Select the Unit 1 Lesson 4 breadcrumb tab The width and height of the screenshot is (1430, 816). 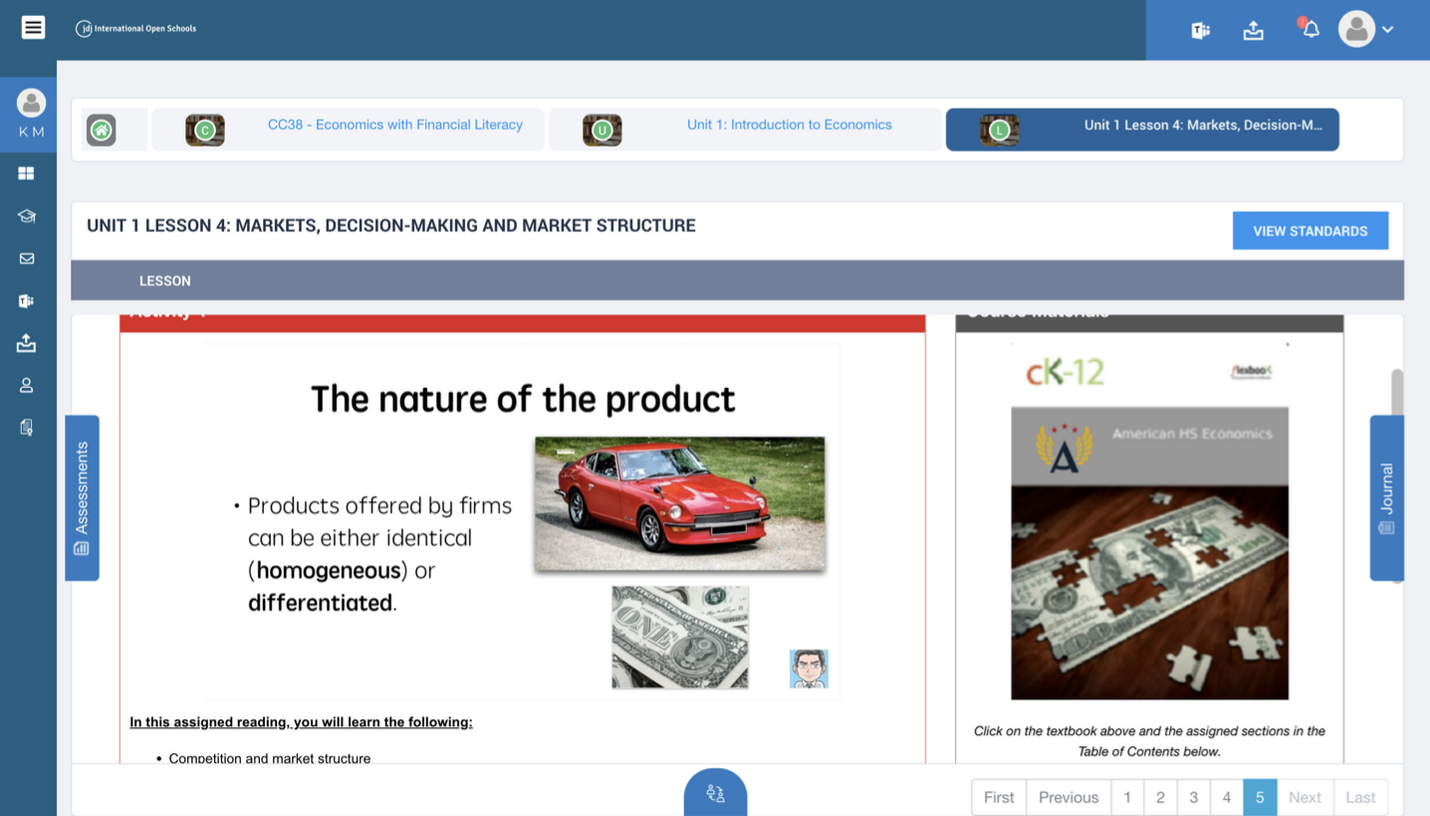pyautogui.click(x=1142, y=130)
